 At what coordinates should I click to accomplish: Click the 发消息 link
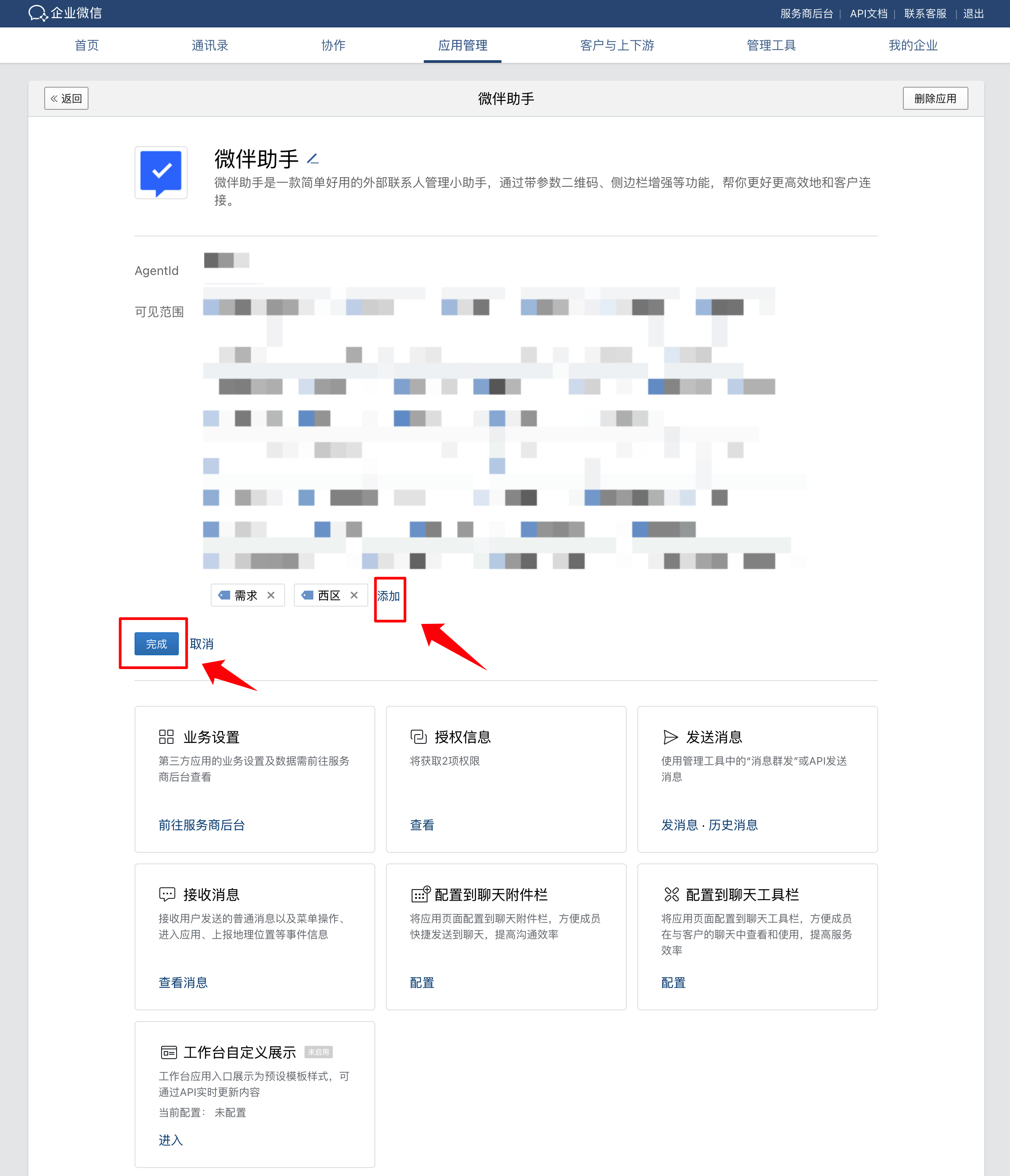pyautogui.click(x=680, y=825)
